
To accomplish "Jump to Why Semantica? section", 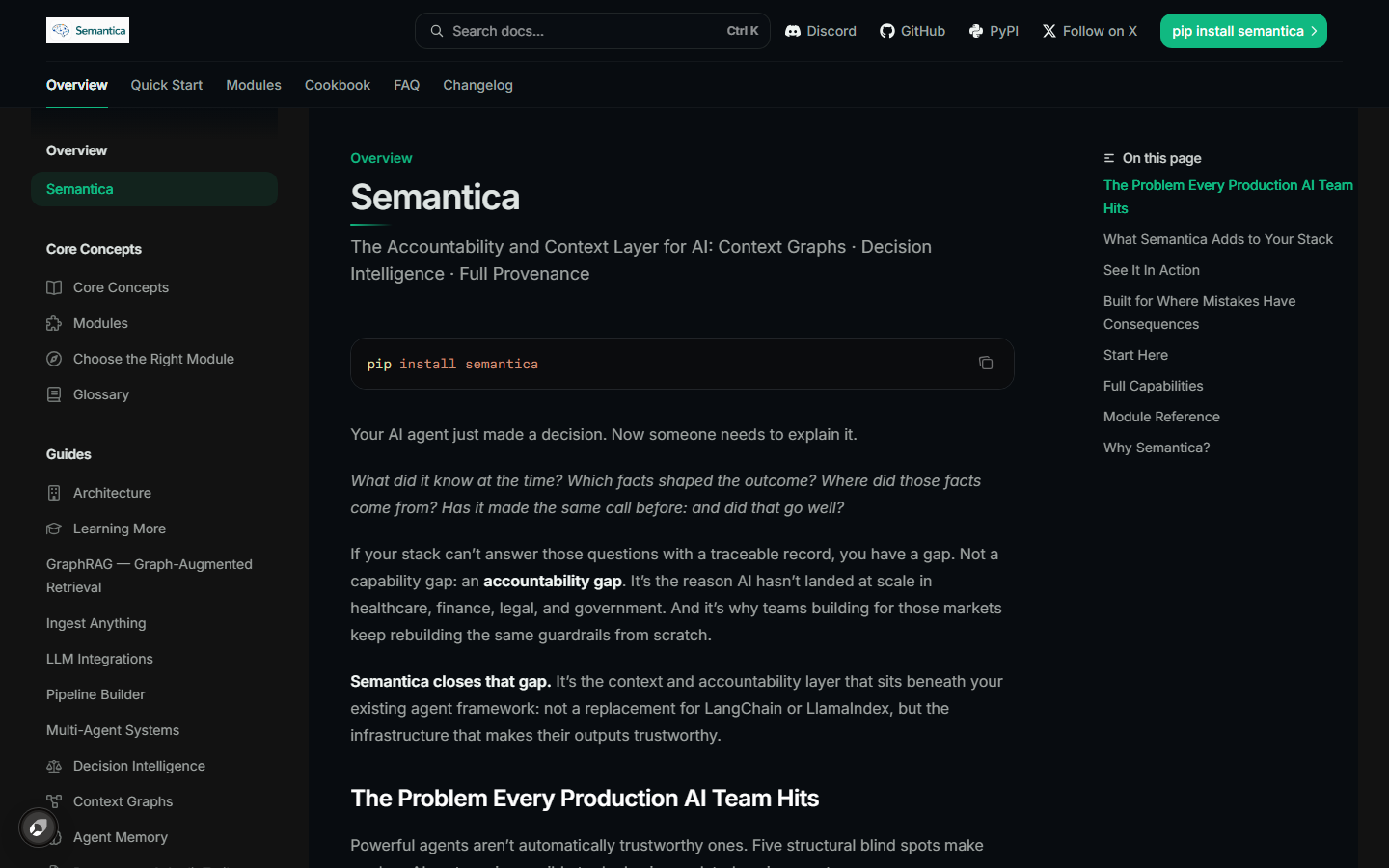I will pyautogui.click(x=1157, y=448).
